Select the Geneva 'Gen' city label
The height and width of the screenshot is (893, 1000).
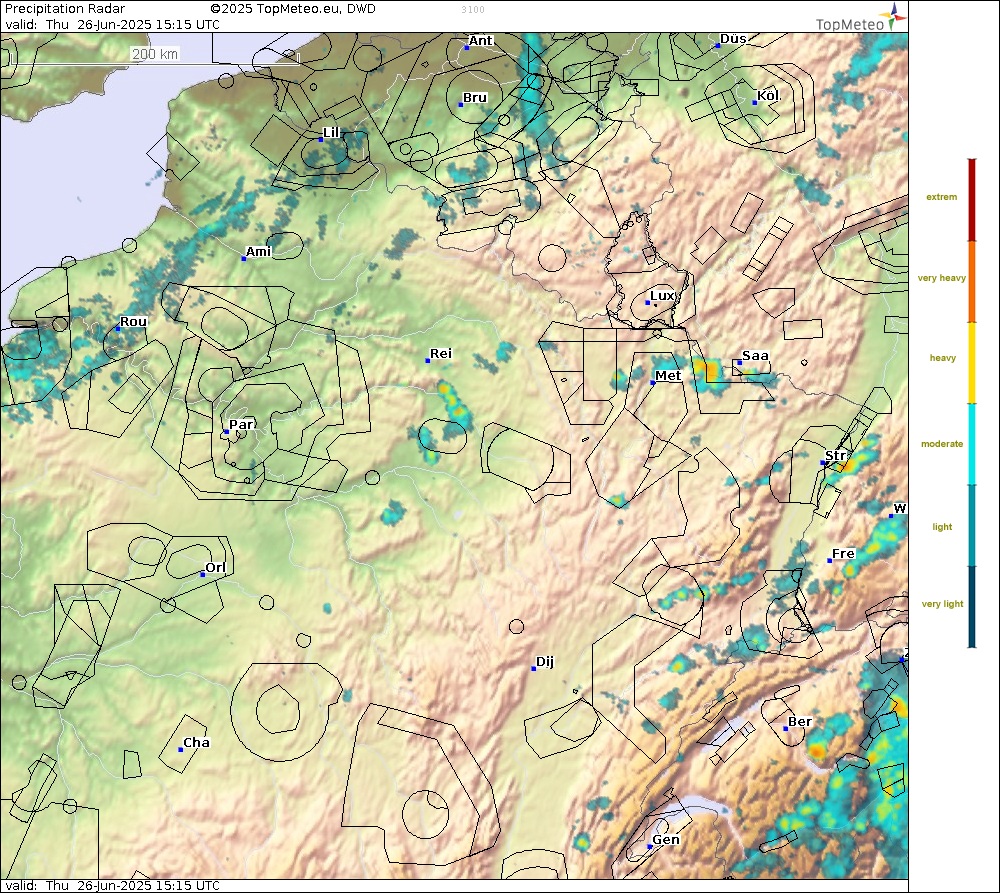pos(666,840)
